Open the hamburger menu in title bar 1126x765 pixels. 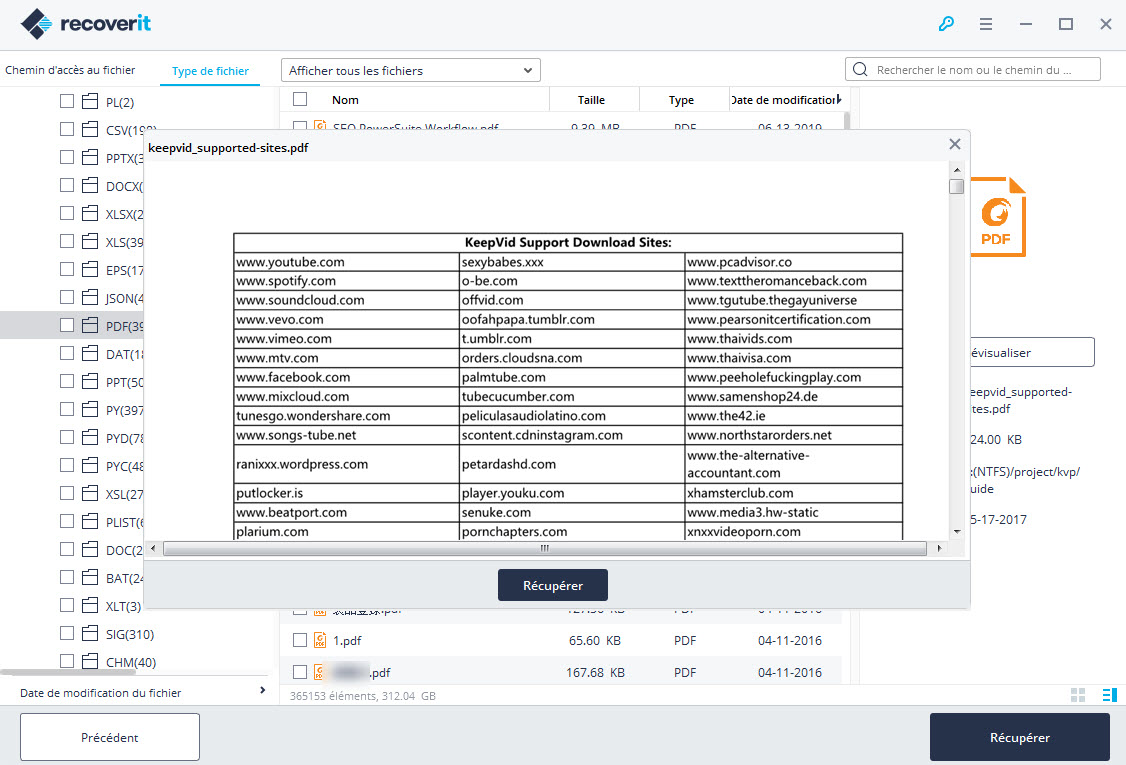(x=986, y=24)
